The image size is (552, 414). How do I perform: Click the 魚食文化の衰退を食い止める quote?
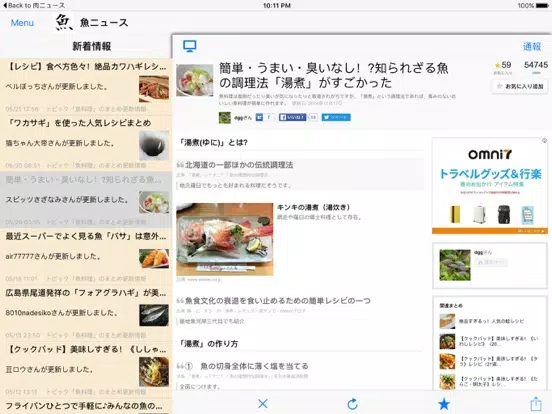[x=278, y=301]
